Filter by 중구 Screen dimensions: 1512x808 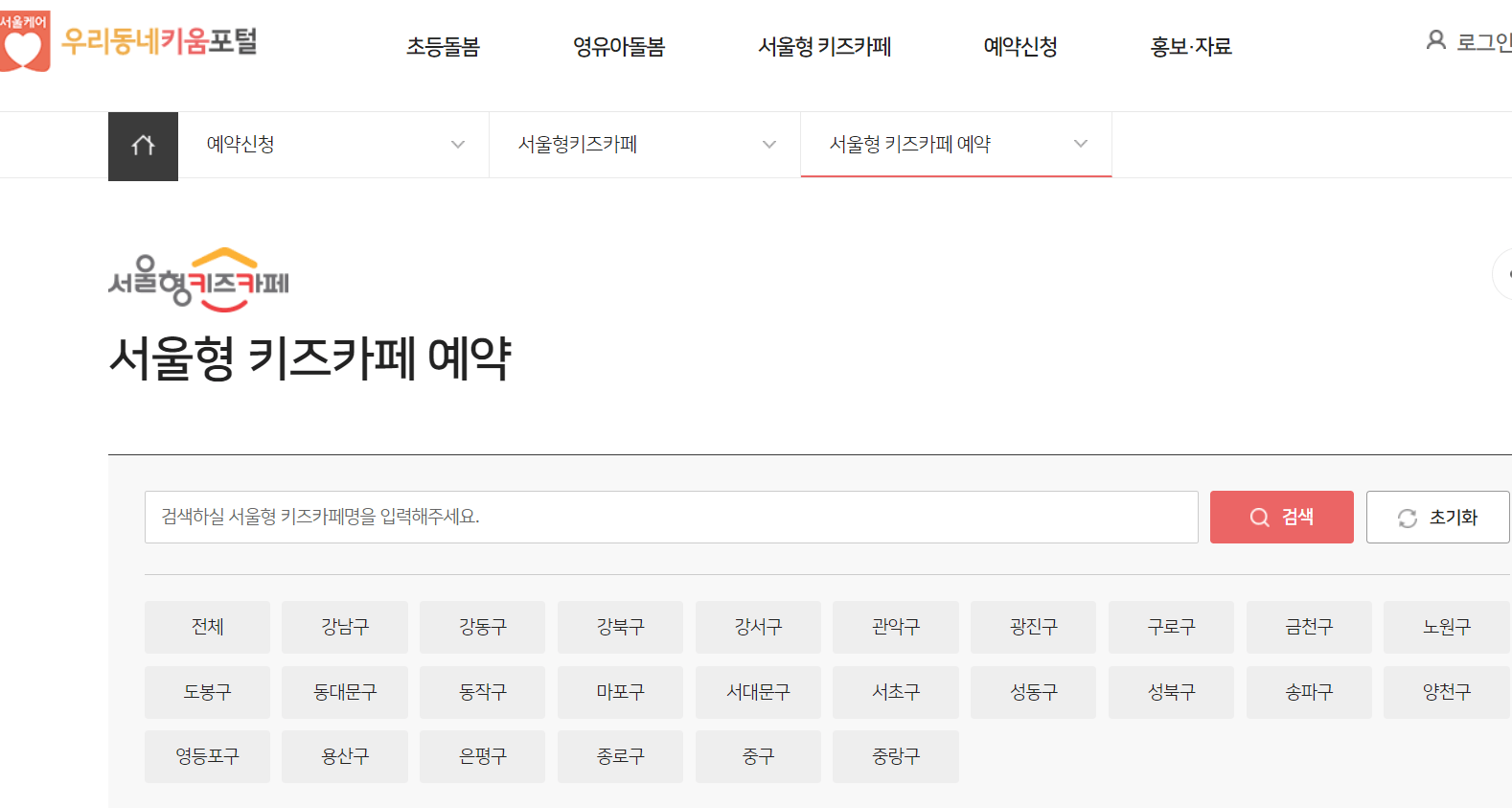point(758,756)
